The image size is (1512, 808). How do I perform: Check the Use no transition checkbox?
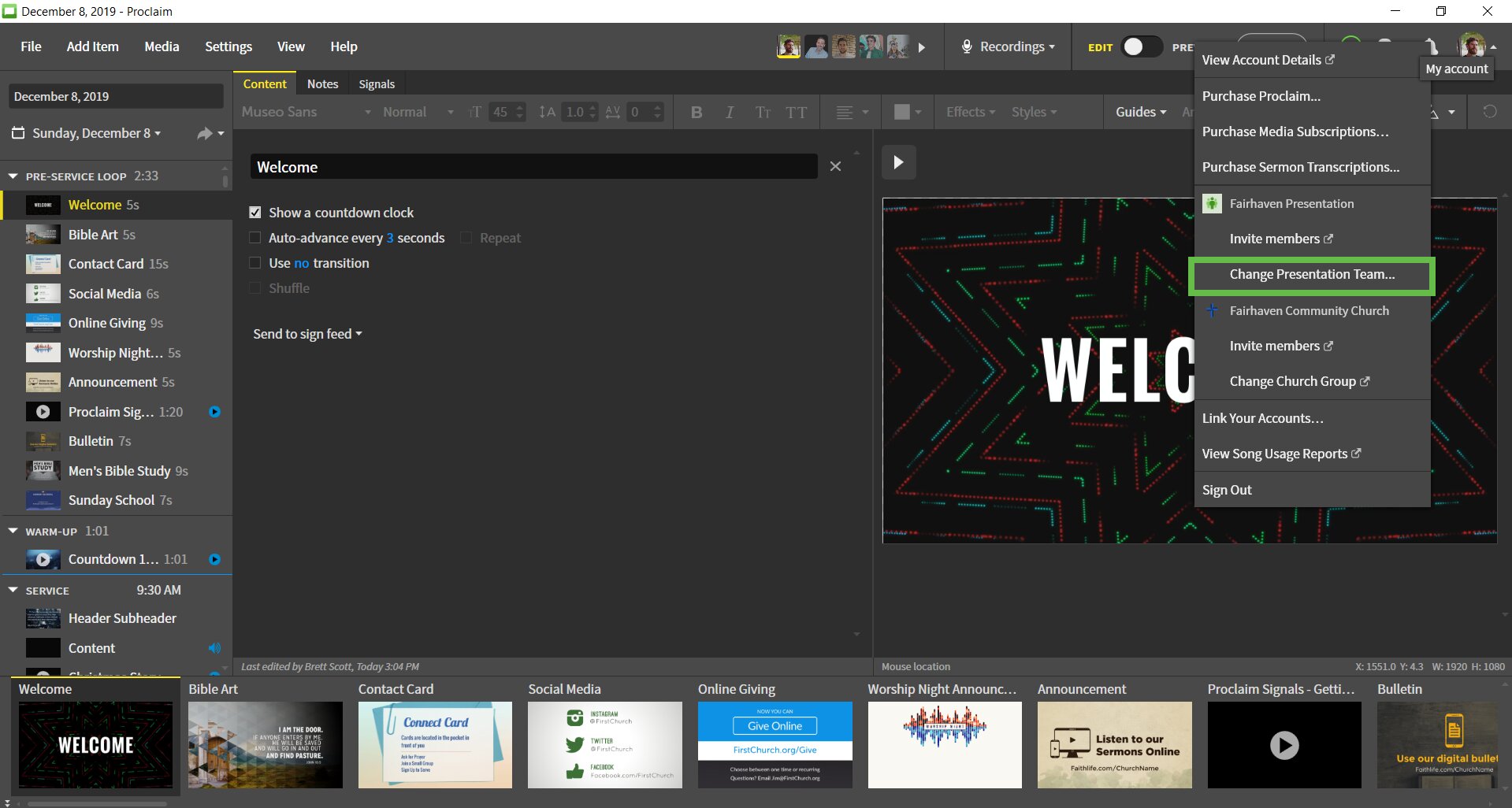click(254, 263)
